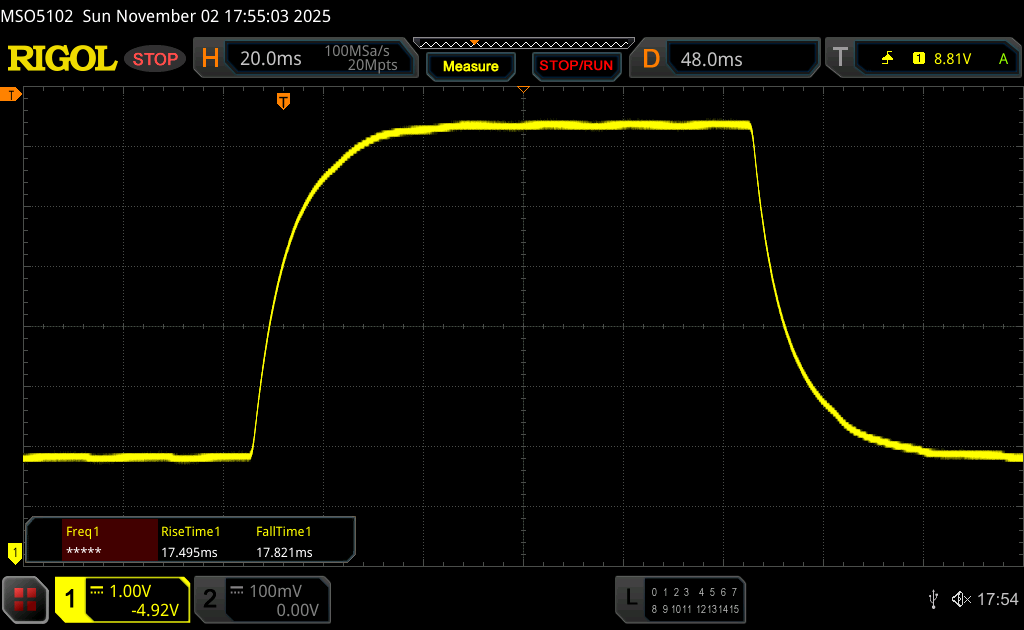Image resolution: width=1024 pixels, height=630 pixels.
Task: Click the USB connection status icon
Action: (933, 598)
